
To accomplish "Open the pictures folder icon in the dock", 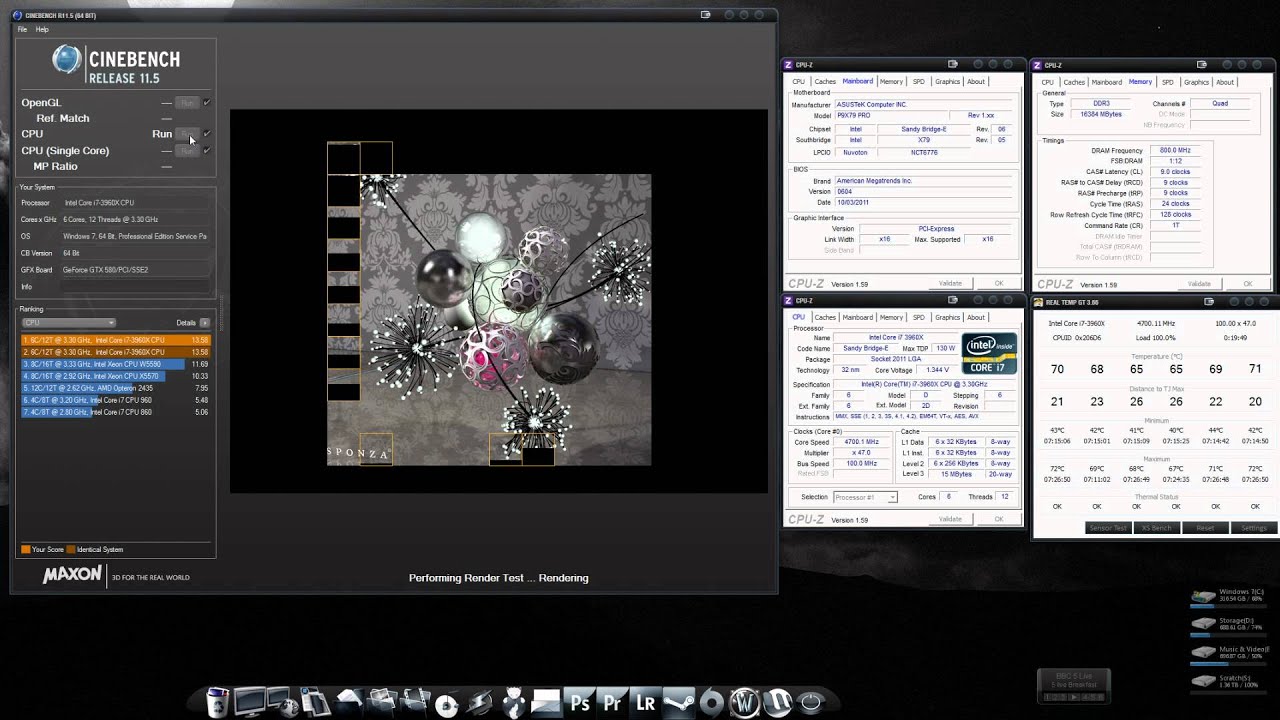I will pyautogui.click(x=382, y=702).
